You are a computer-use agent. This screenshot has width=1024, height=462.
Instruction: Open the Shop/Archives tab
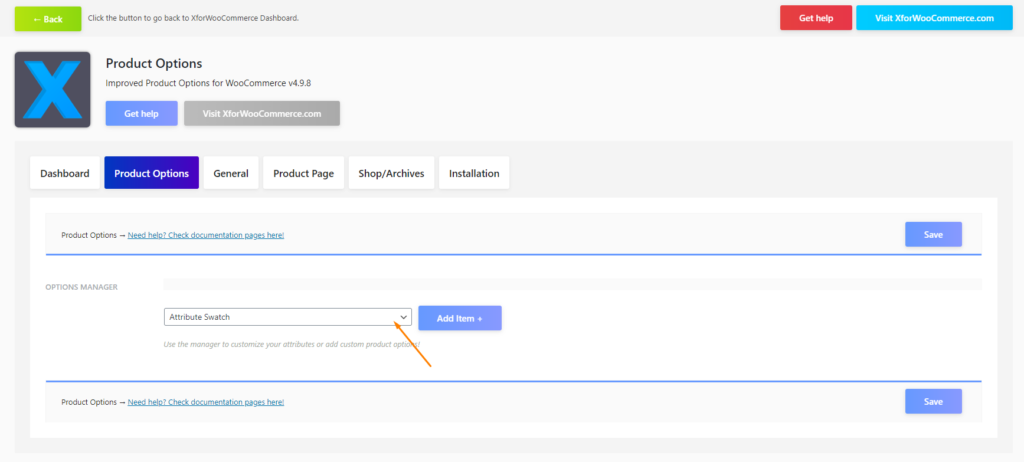click(x=391, y=173)
